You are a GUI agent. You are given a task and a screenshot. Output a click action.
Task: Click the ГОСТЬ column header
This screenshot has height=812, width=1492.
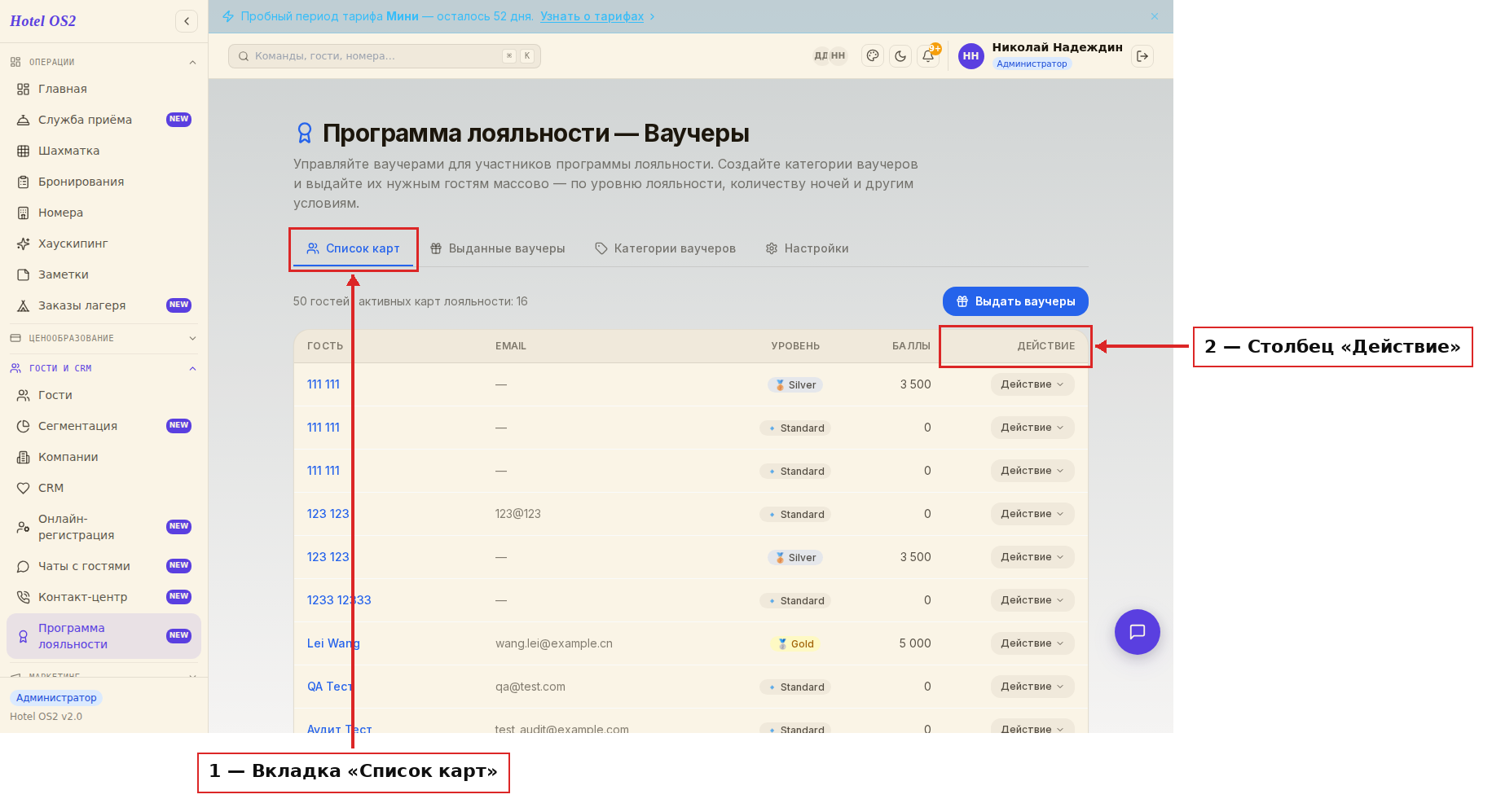tap(325, 346)
